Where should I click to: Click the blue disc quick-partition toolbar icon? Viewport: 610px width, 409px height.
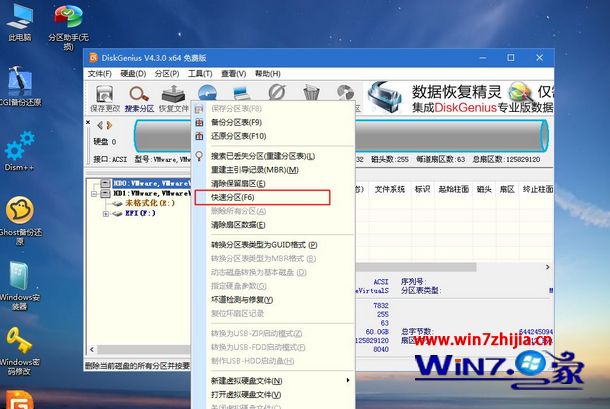tap(207, 93)
